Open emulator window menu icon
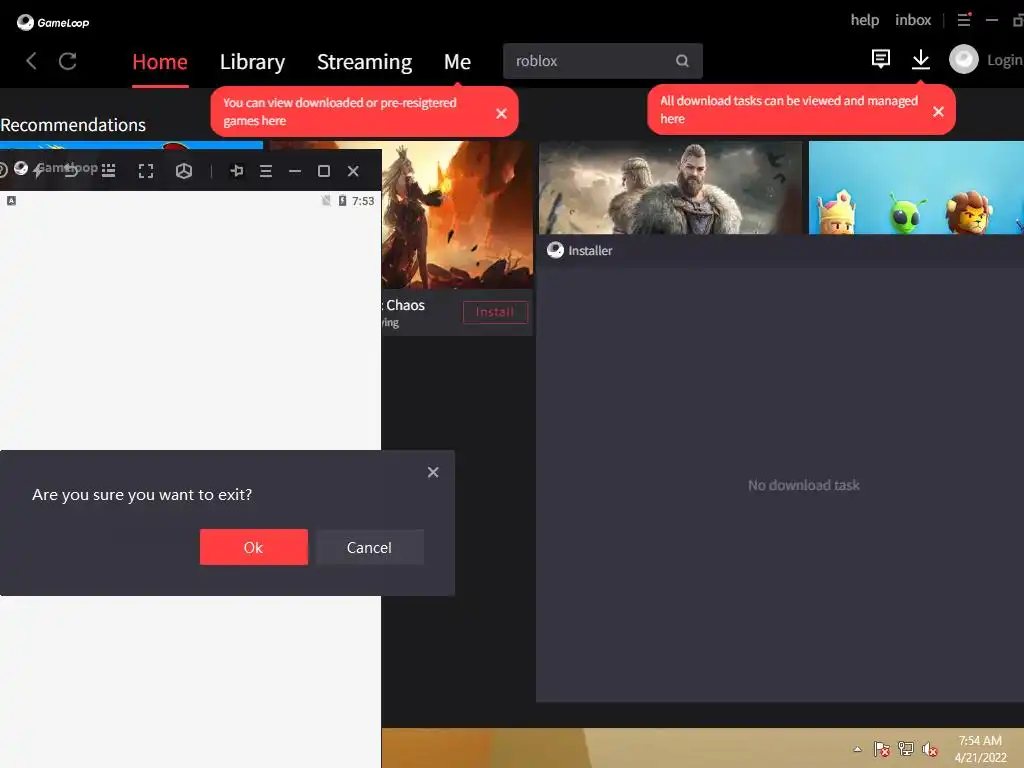The image size is (1024, 768). [x=266, y=171]
